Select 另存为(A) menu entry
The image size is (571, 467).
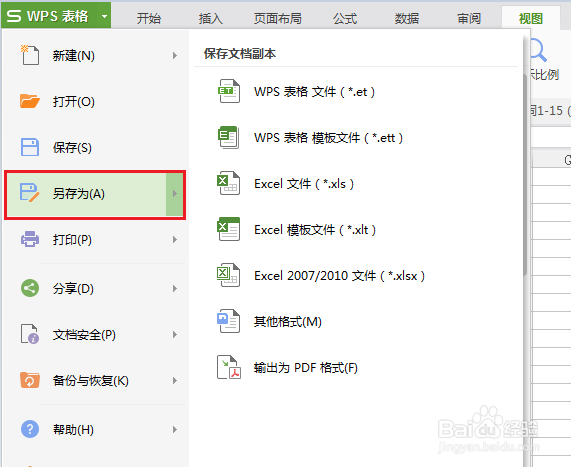95,195
